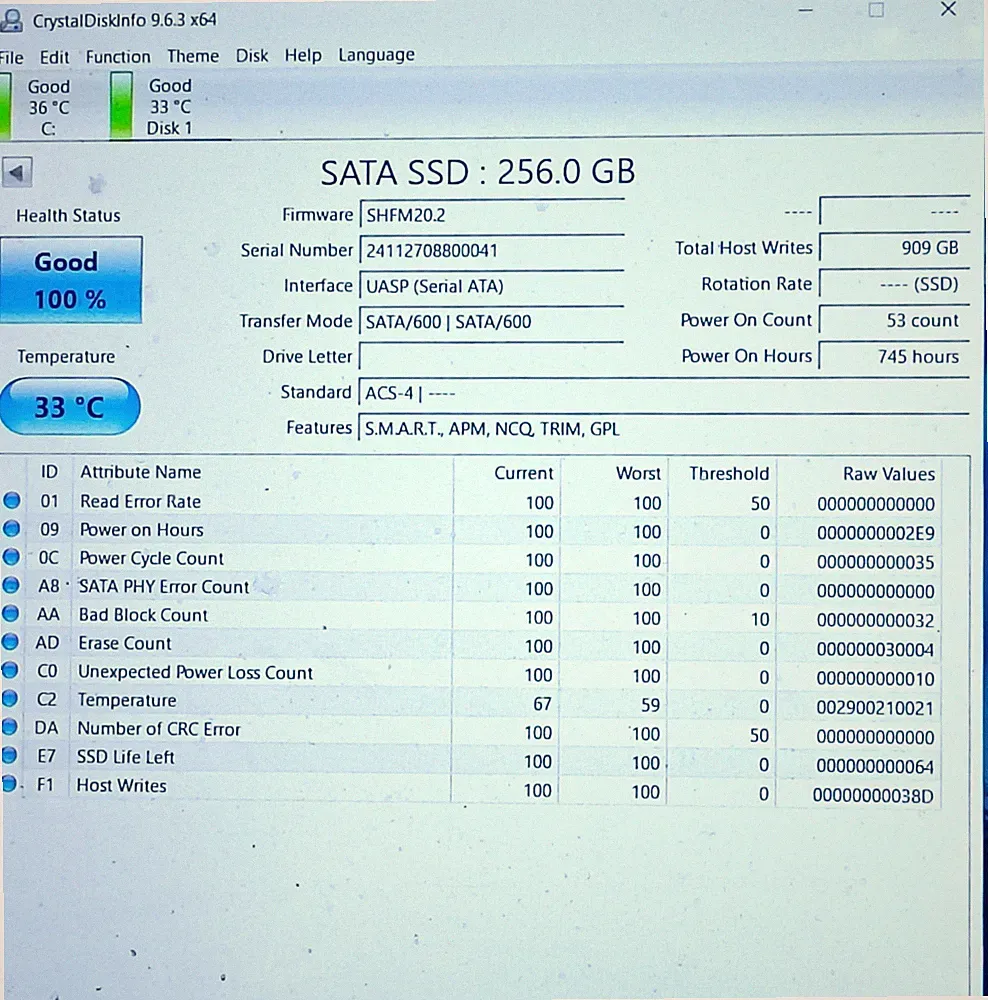Click raw value 002900210021
The height and width of the screenshot is (1000, 988).
874,707
